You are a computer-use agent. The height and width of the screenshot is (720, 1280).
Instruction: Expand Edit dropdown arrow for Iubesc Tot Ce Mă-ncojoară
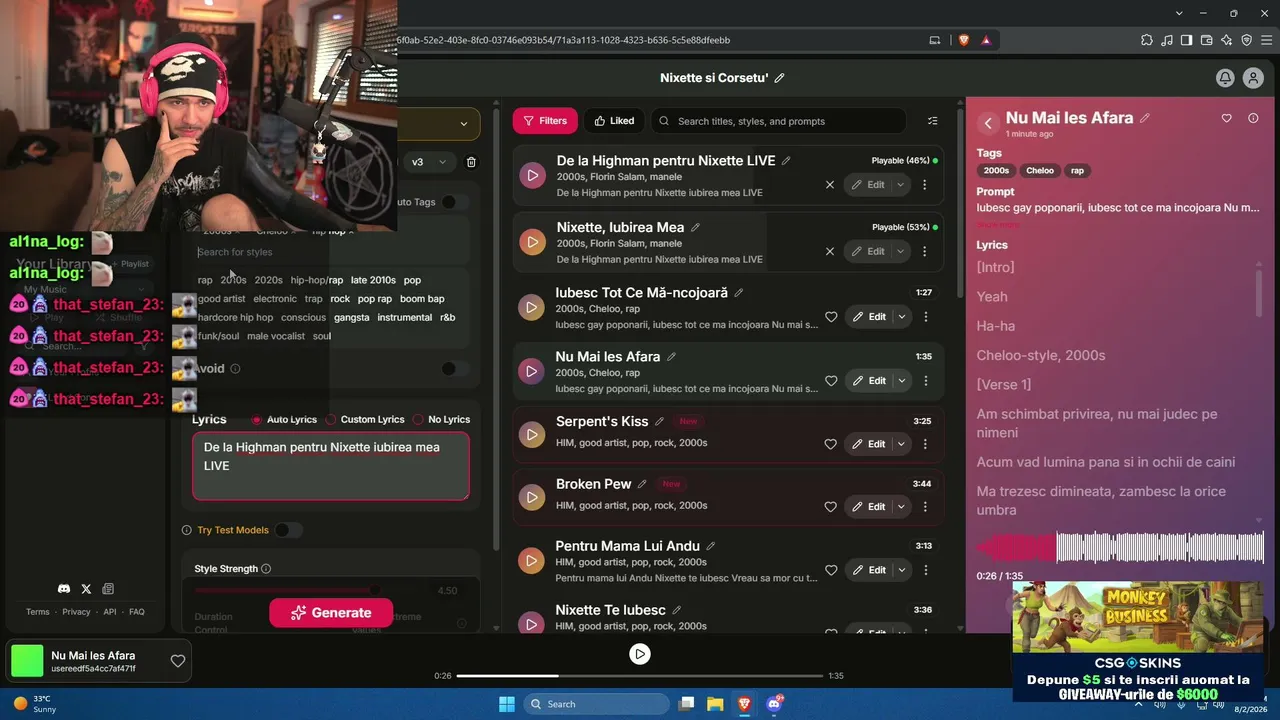click(901, 317)
